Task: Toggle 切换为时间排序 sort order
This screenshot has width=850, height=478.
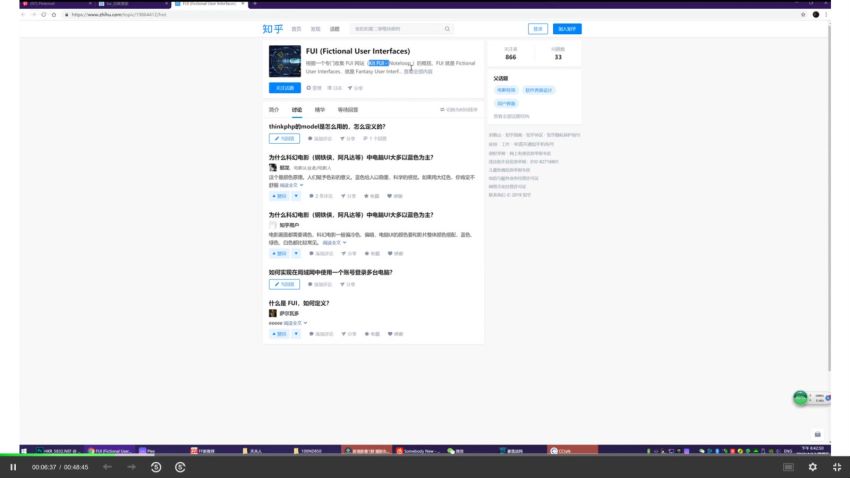Action: 459,109
